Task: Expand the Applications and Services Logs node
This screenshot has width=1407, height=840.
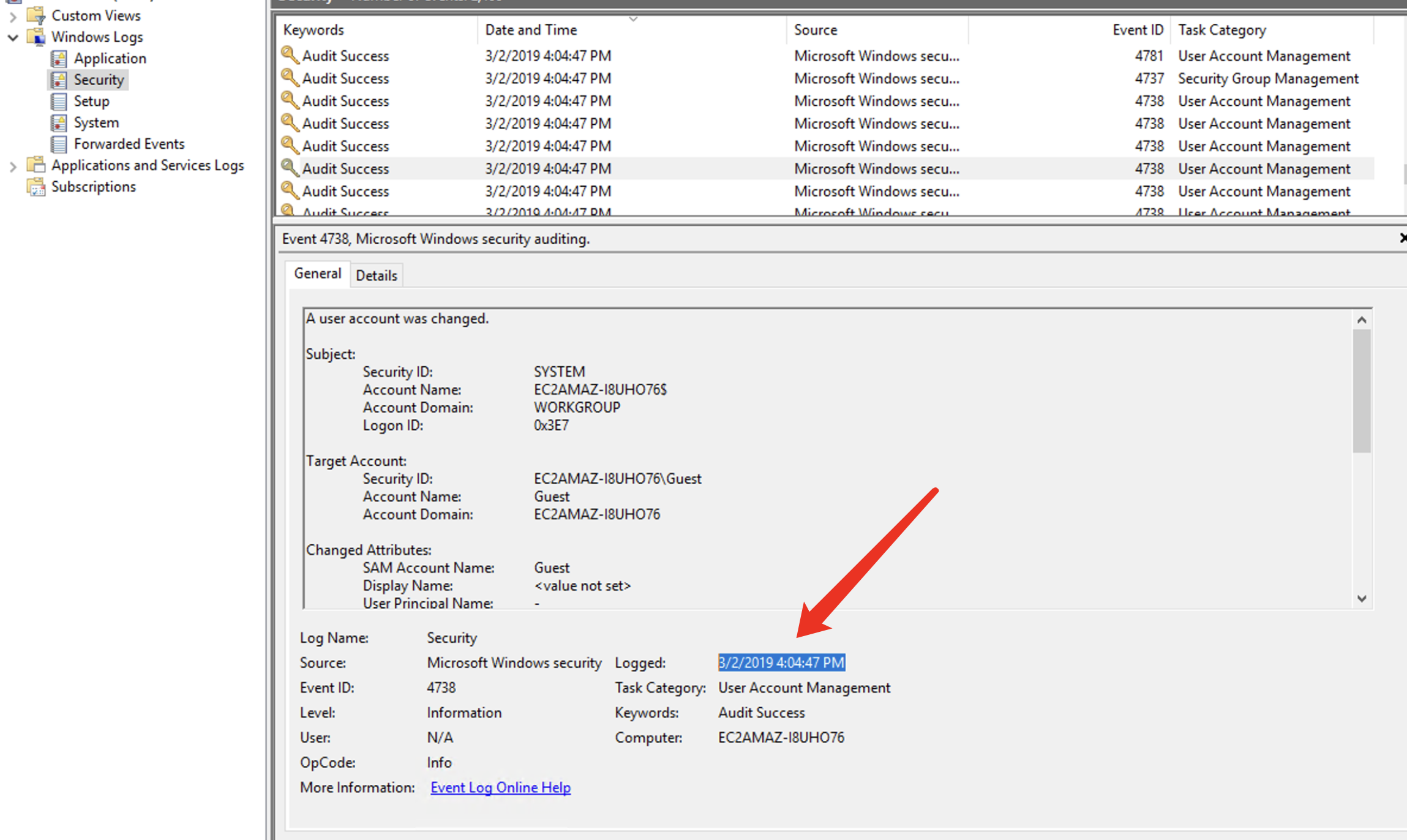Action: pos(13,165)
